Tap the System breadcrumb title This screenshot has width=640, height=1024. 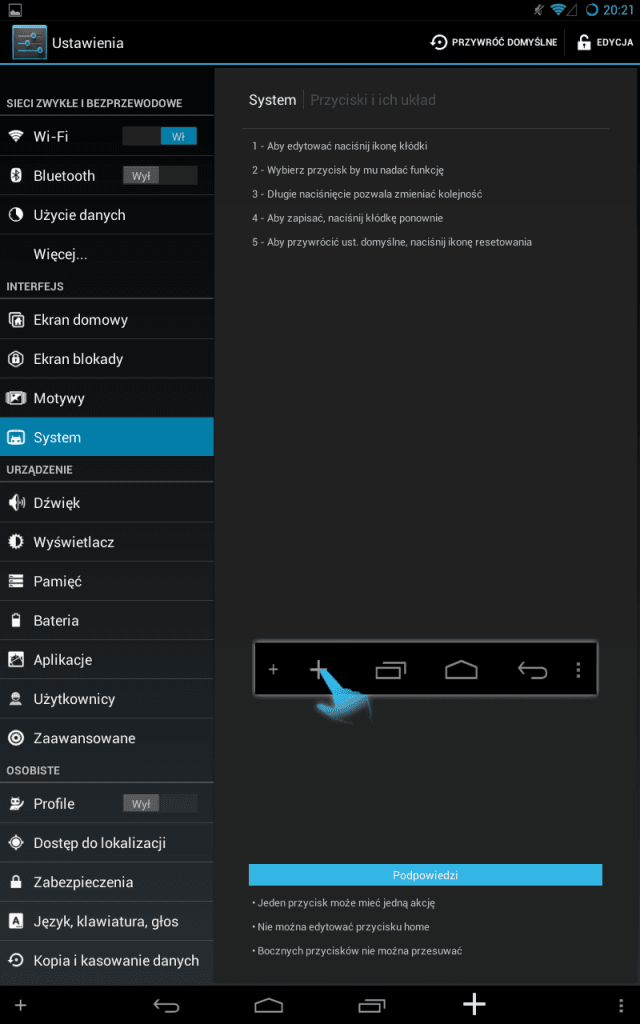tap(272, 100)
